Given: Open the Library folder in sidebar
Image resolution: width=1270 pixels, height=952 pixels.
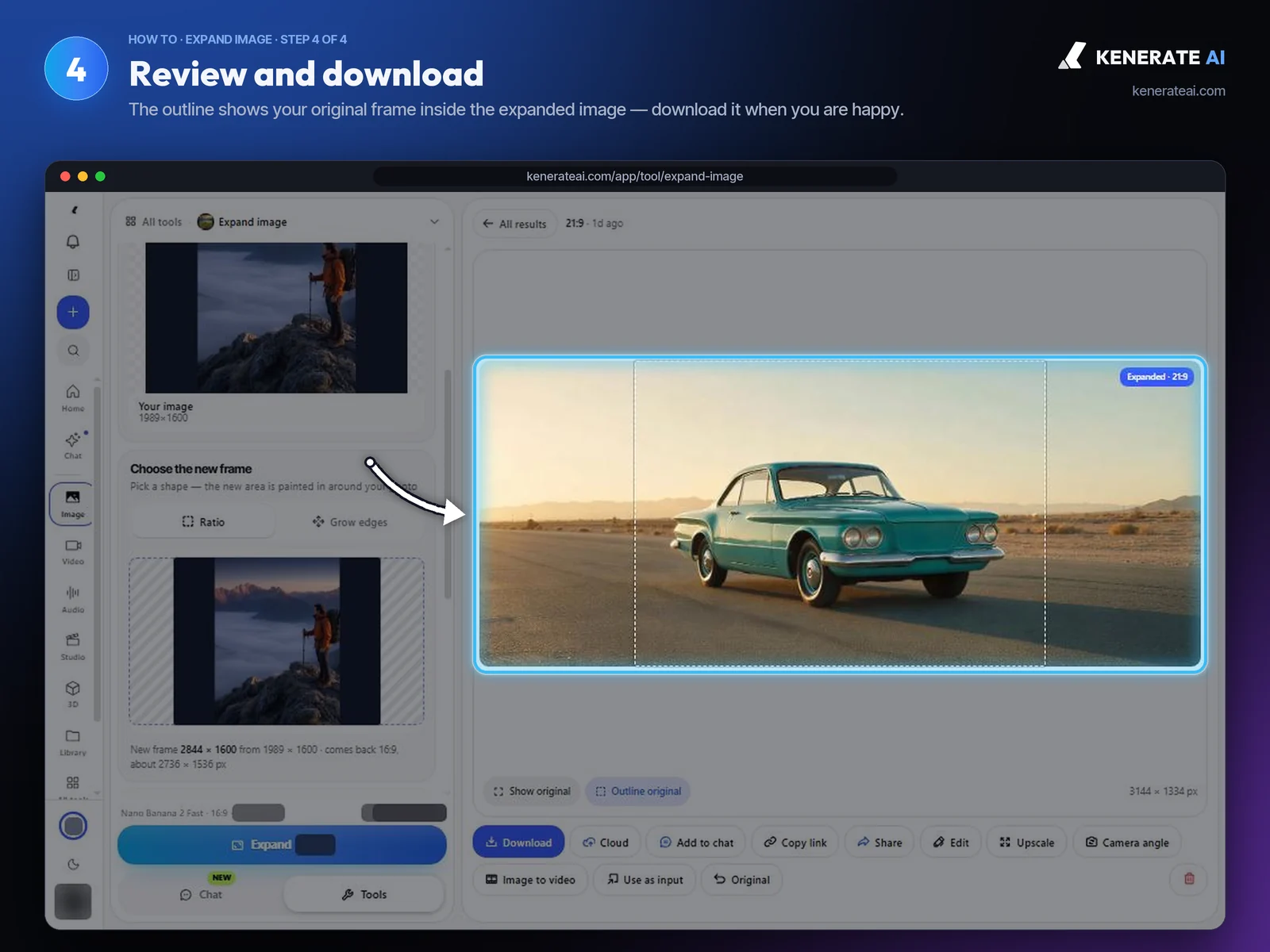Looking at the screenshot, I should click(73, 742).
